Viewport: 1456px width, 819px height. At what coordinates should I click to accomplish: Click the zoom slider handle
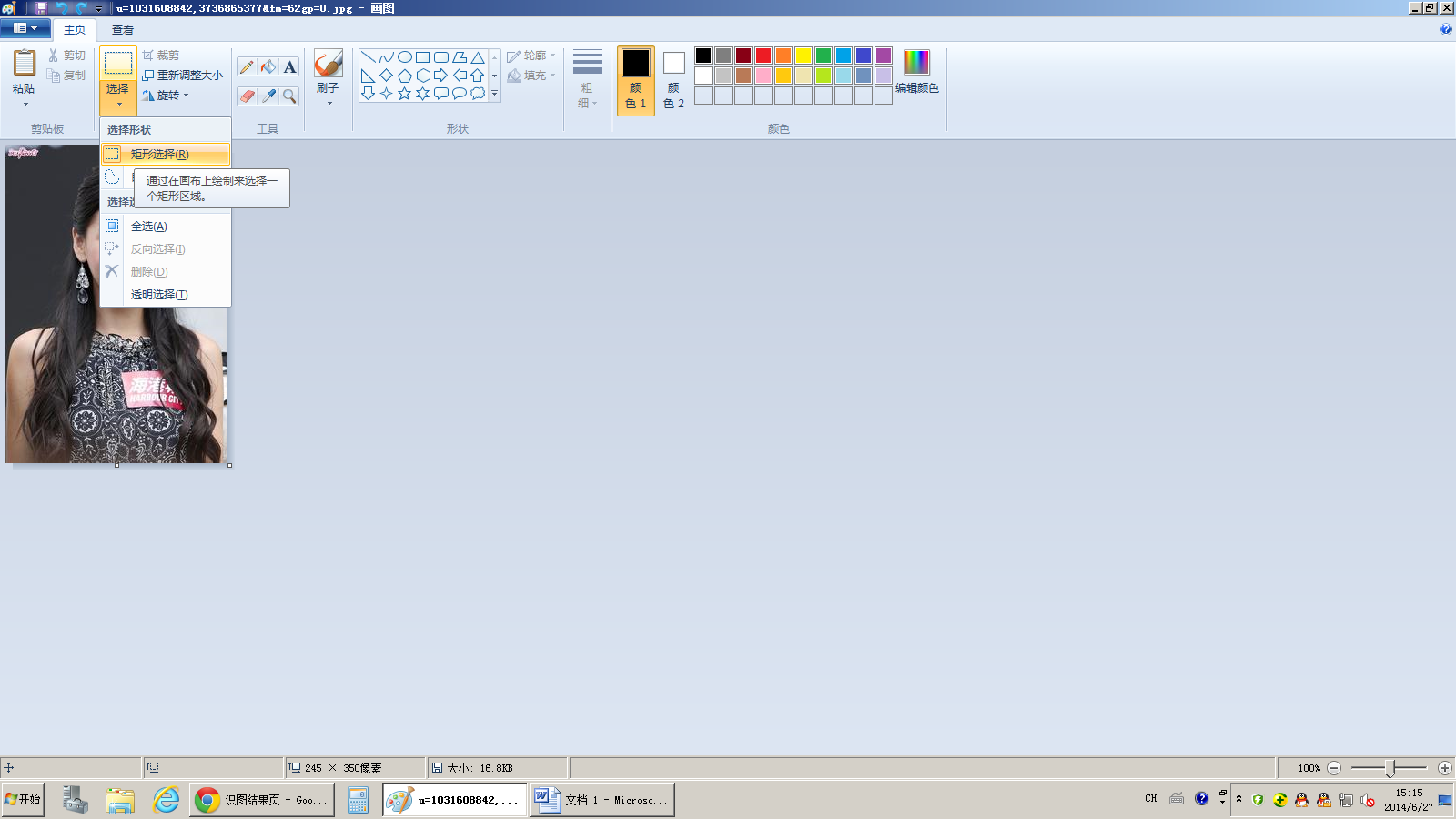[1390, 768]
